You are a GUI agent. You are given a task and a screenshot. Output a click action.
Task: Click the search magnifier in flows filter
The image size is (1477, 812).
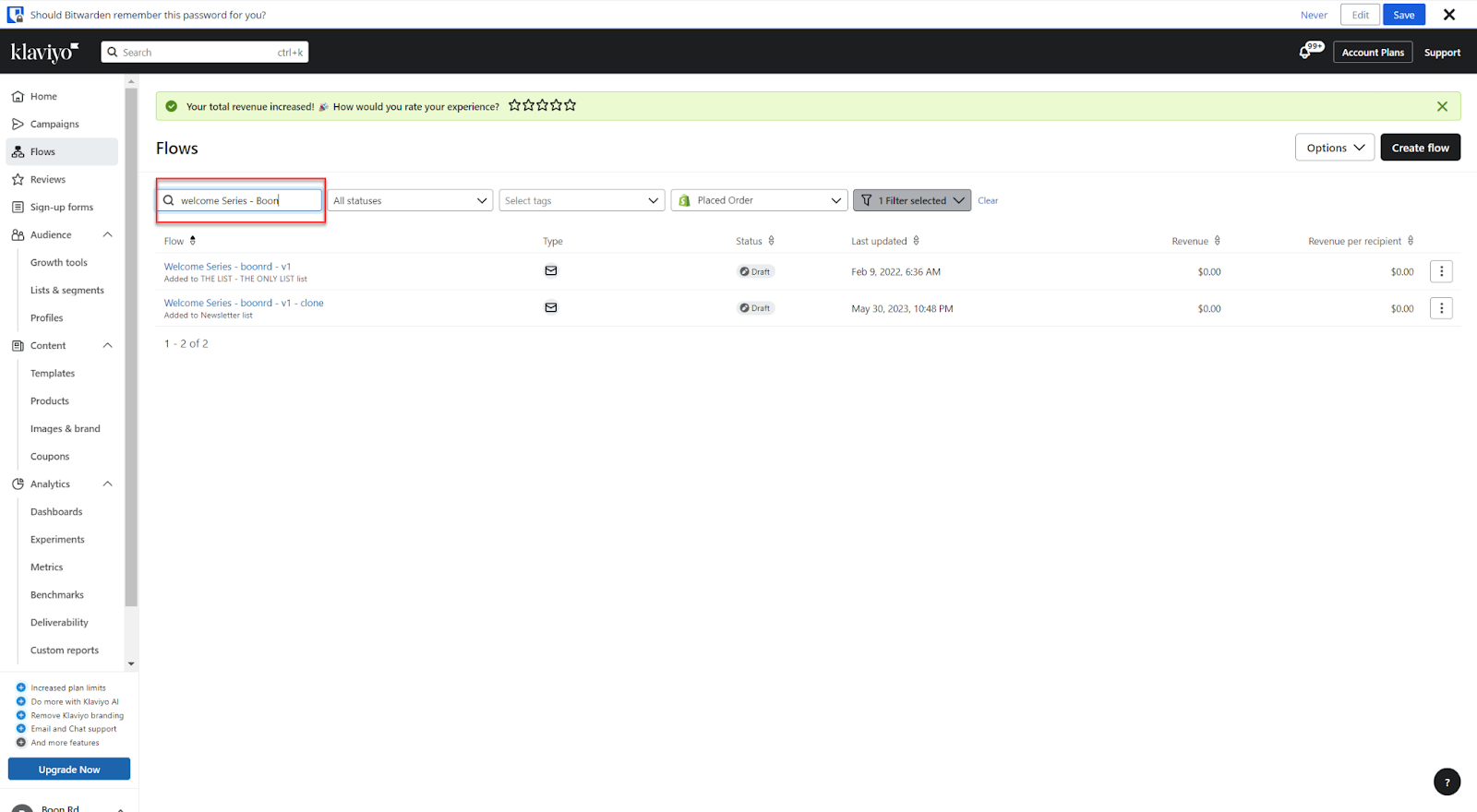coord(169,200)
